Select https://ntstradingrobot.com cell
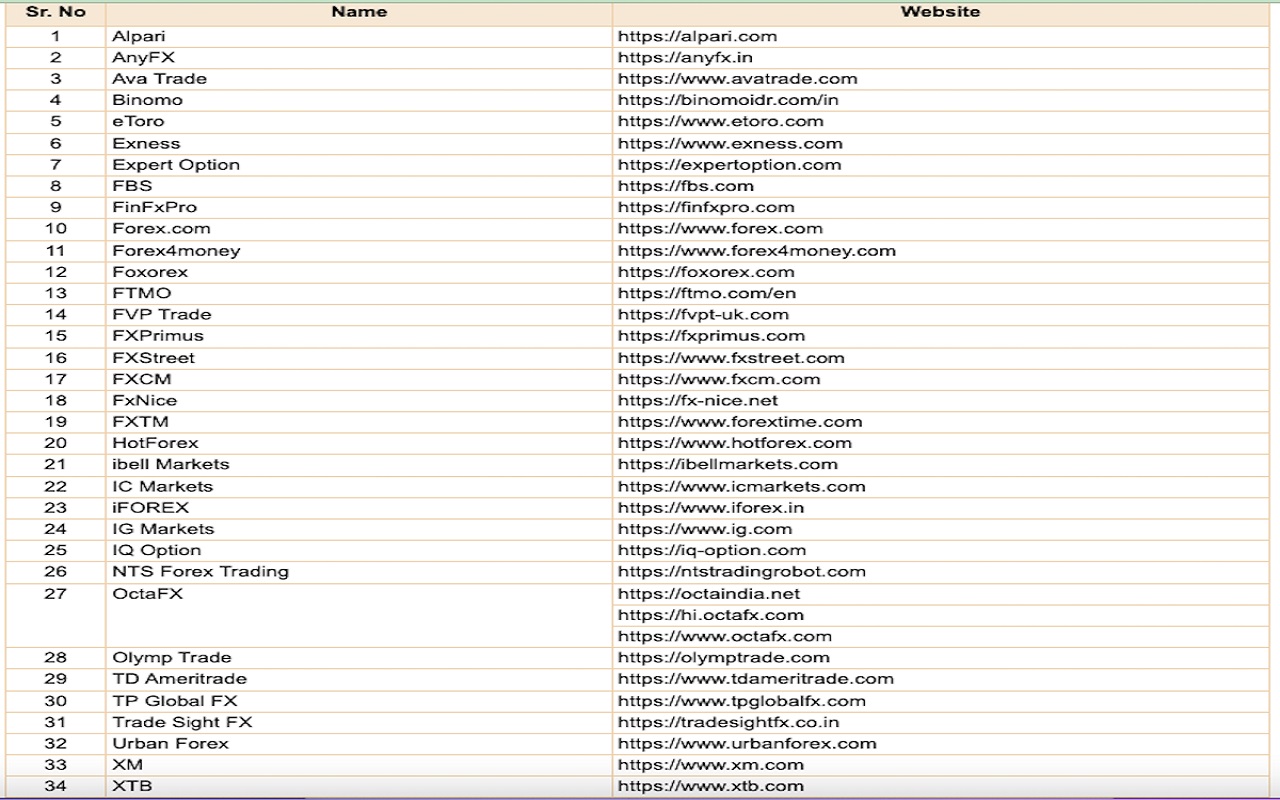The height and width of the screenshot is (800, 1280). click(x=940, y=571)
